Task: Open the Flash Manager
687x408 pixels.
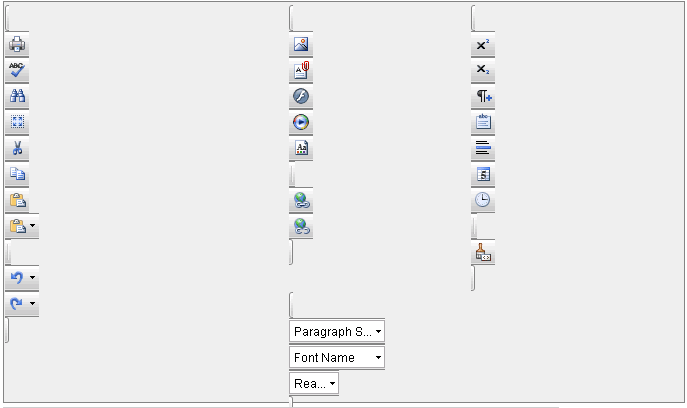Action: 301,97
